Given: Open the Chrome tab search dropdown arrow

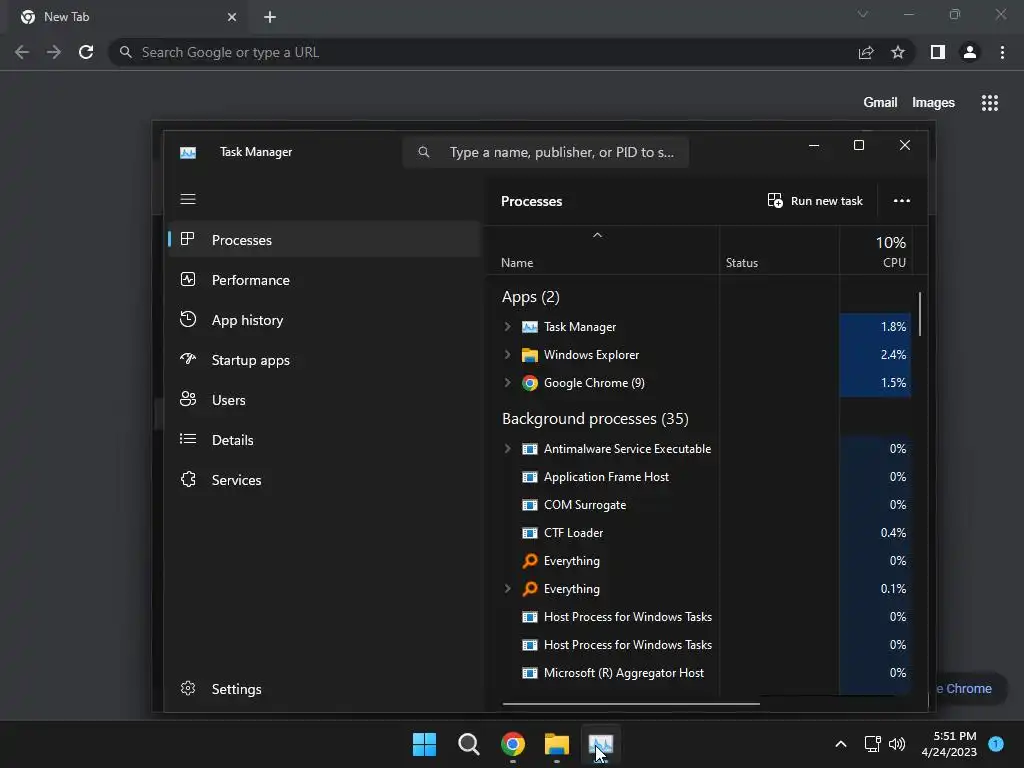Looking at the screenshot, I should tap(863, 14).
